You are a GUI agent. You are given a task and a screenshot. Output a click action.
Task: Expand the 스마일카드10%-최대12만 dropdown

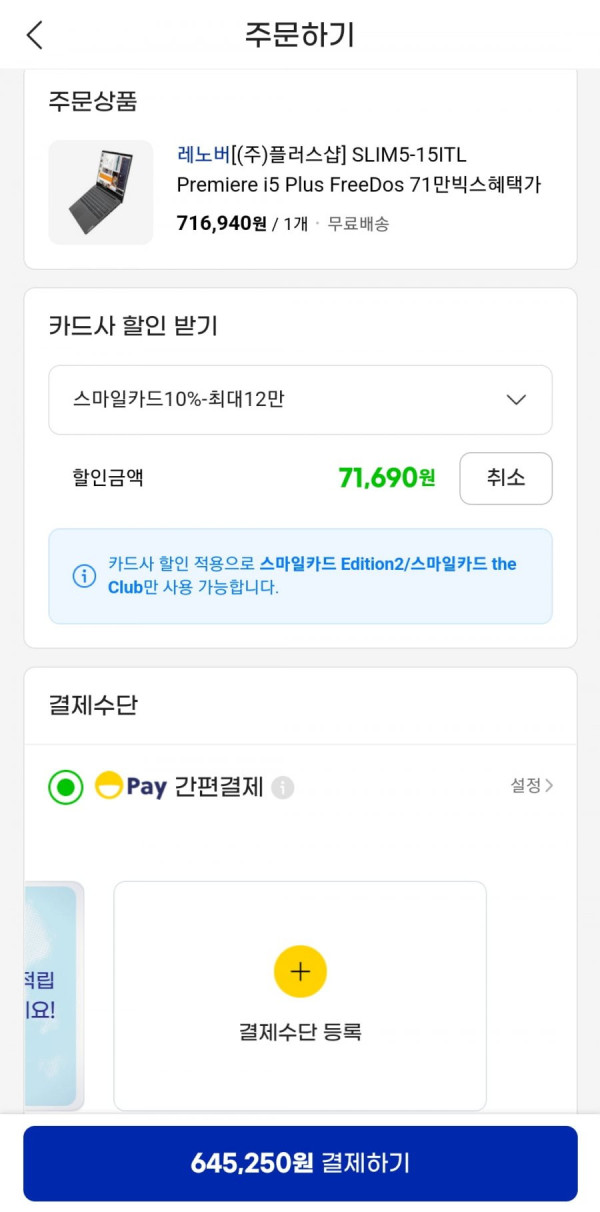[x=300, y=400]
